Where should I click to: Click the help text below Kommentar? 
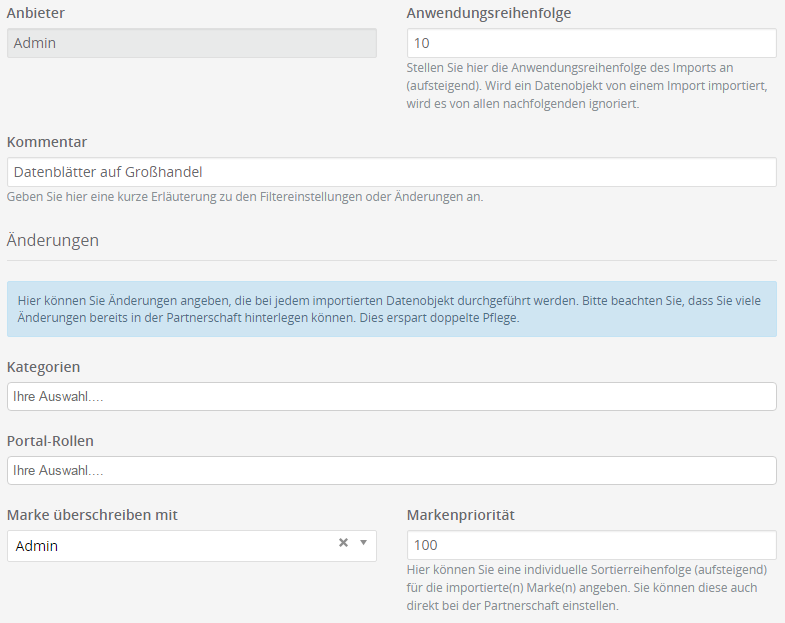coord(245,197)
